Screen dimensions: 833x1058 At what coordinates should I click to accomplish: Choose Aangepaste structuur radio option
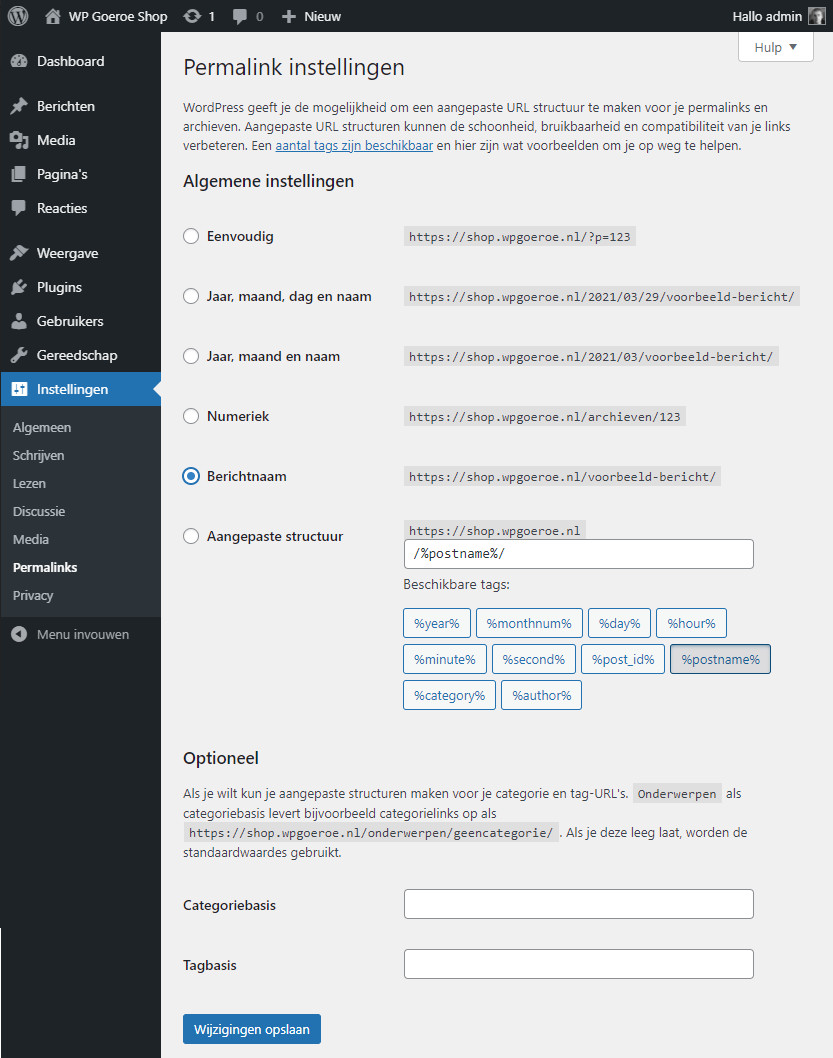pyautogui.click(x=191, y=536)
